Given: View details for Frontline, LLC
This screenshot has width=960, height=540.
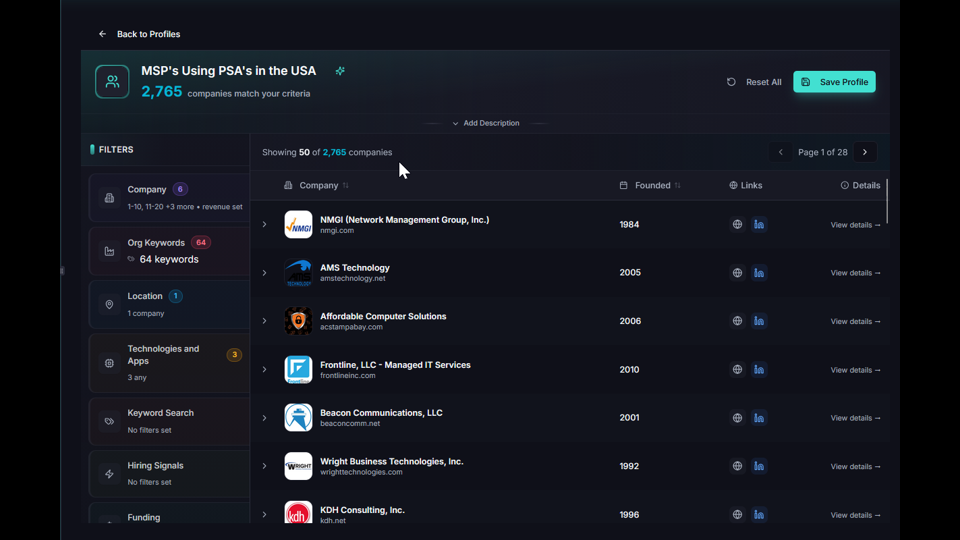Looking at the screenshot, I should point(855,370).
